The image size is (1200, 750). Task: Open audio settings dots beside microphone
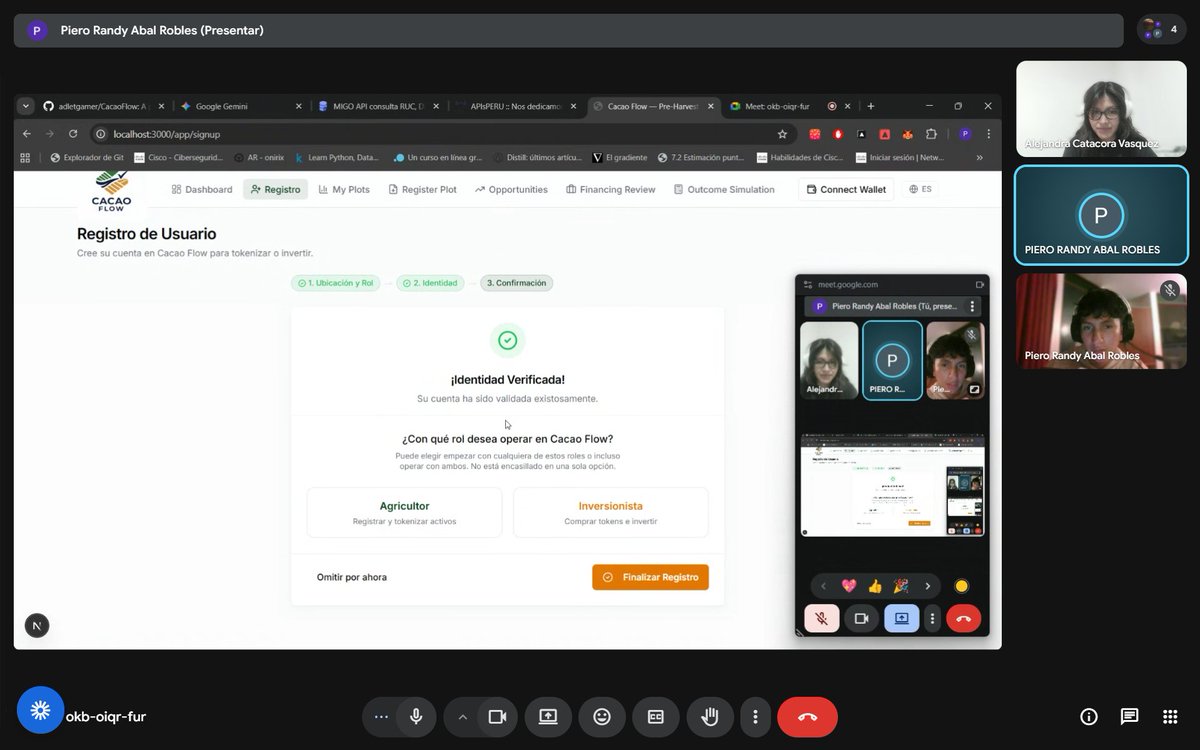point(381,717)
